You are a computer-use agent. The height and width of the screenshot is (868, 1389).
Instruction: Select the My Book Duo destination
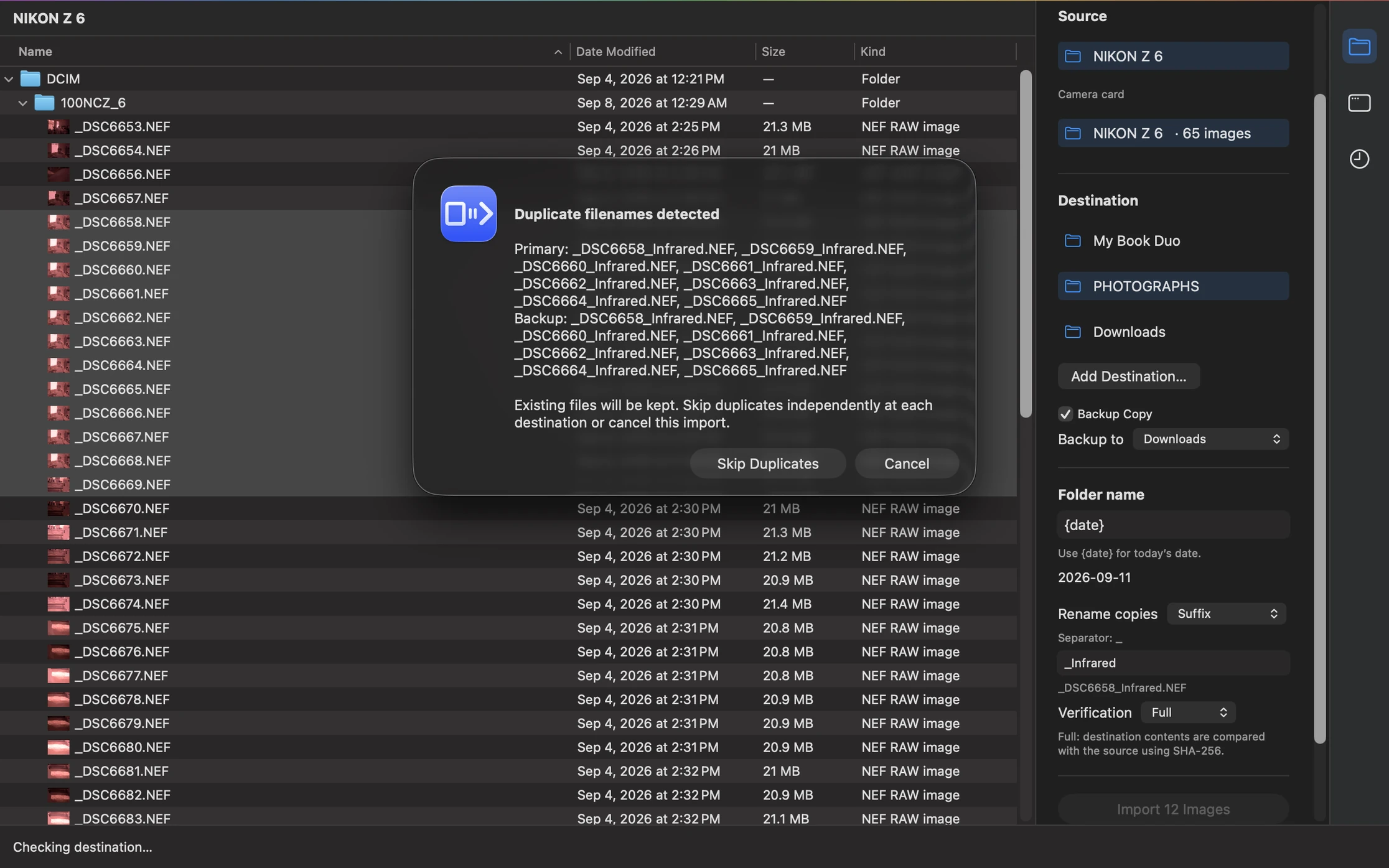click(x=1173, y=240)
